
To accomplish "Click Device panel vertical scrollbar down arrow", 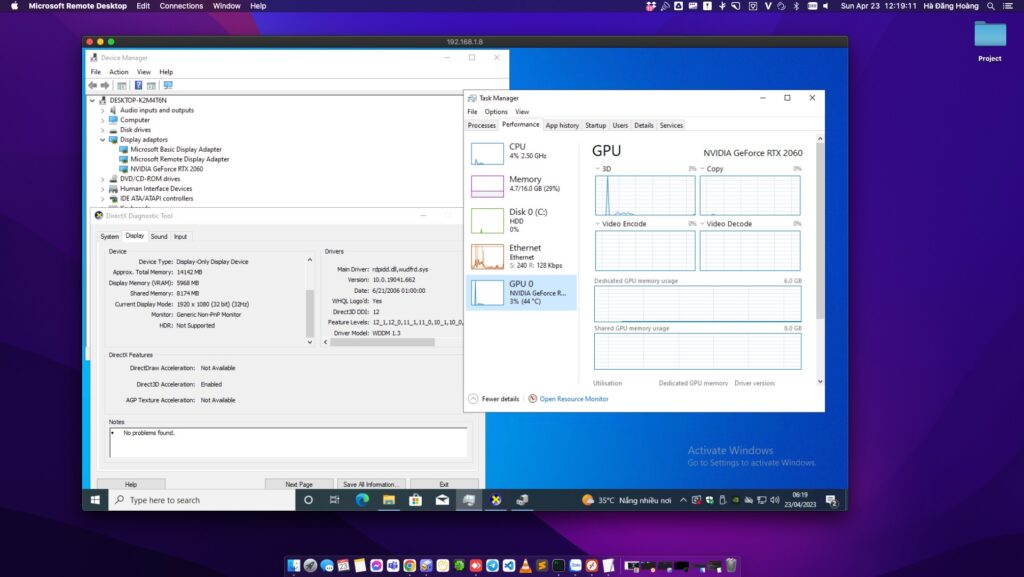I will [310, 342].
